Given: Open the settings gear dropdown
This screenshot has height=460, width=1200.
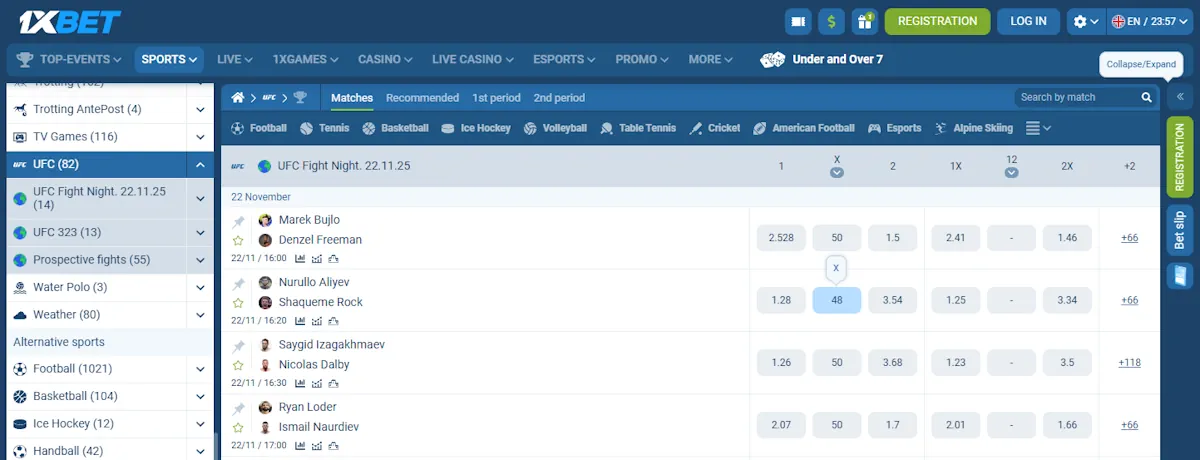Looking at the screenshot, I should pos(1084,21).
